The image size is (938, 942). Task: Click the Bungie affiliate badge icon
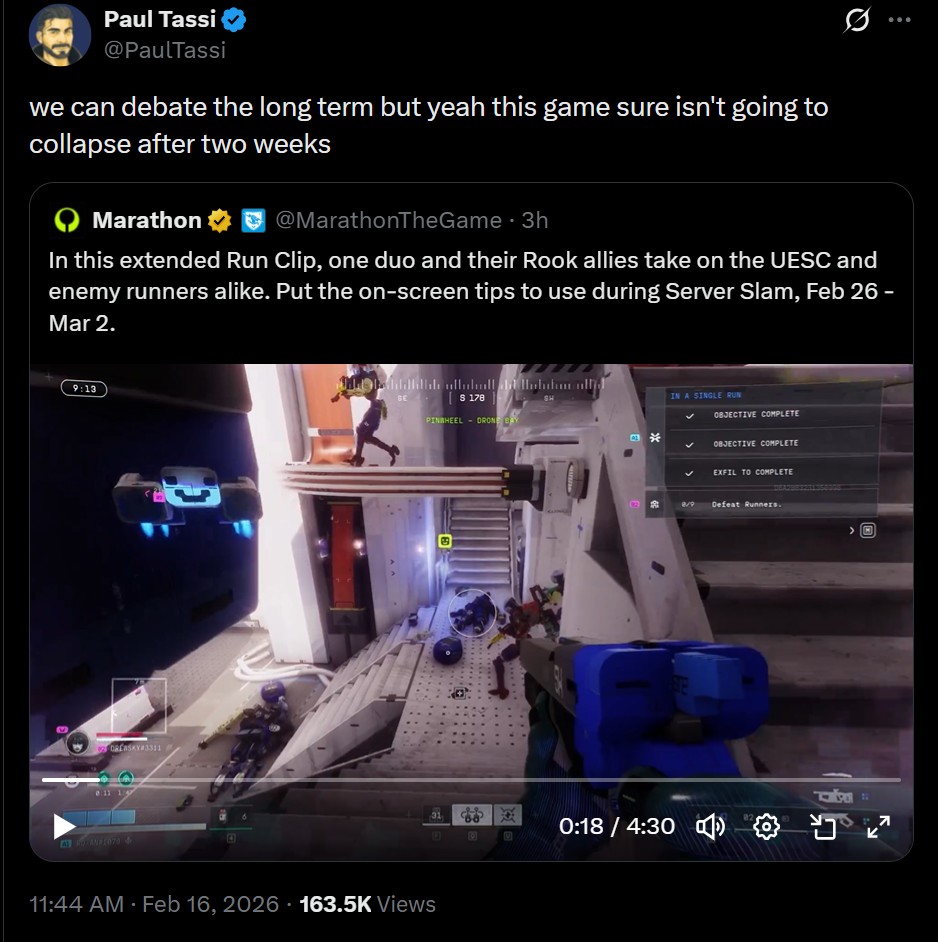(x=253, y=220)
